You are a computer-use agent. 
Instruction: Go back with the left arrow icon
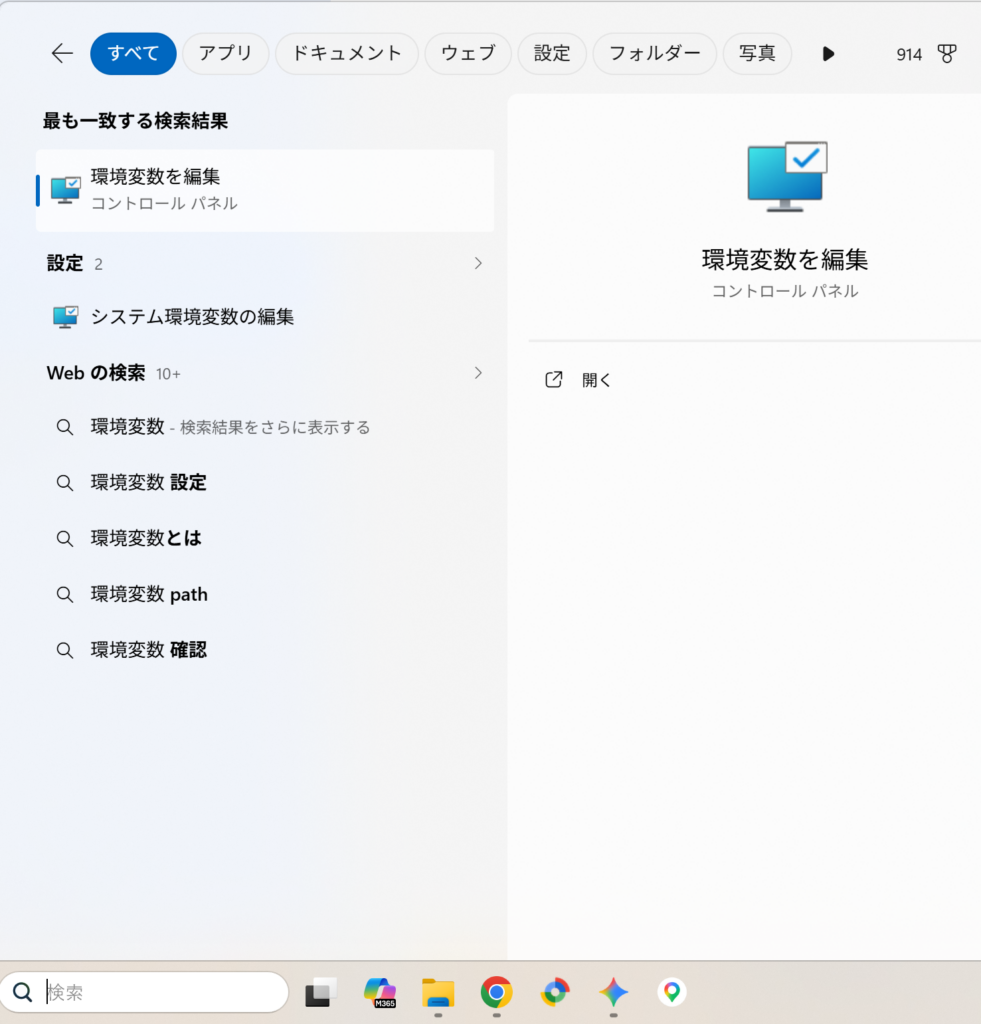[62, 54]
